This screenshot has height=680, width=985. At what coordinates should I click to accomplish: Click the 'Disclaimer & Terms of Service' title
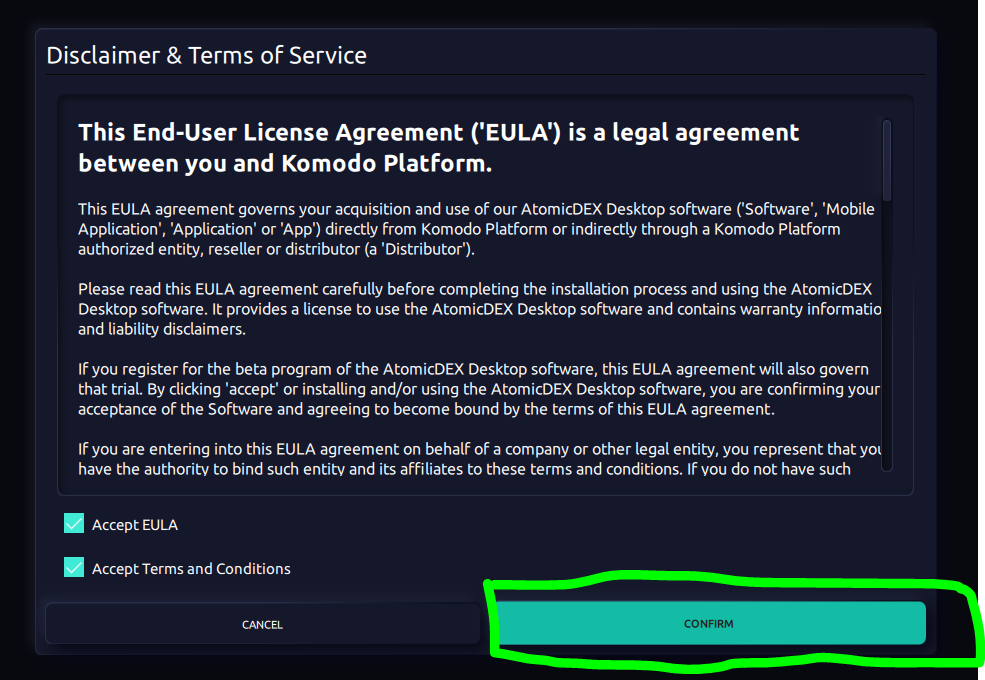[207, 55]
